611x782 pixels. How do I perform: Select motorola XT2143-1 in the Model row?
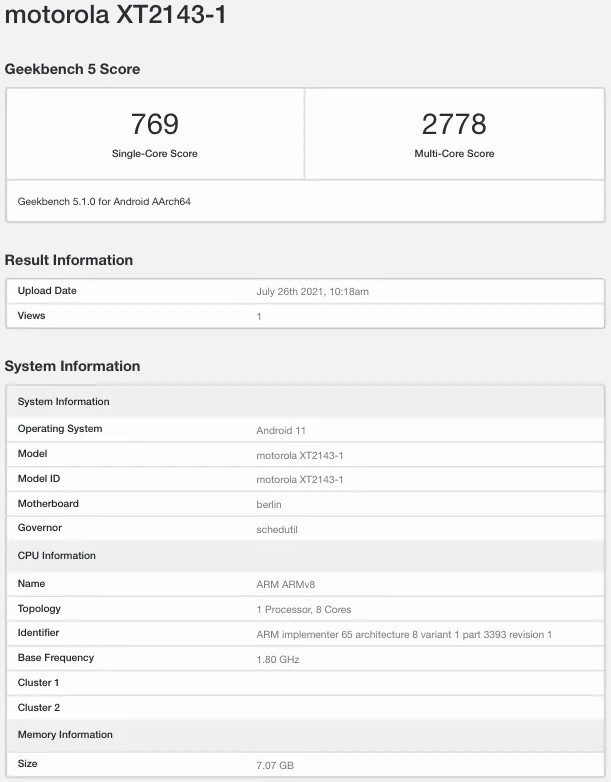300,455
